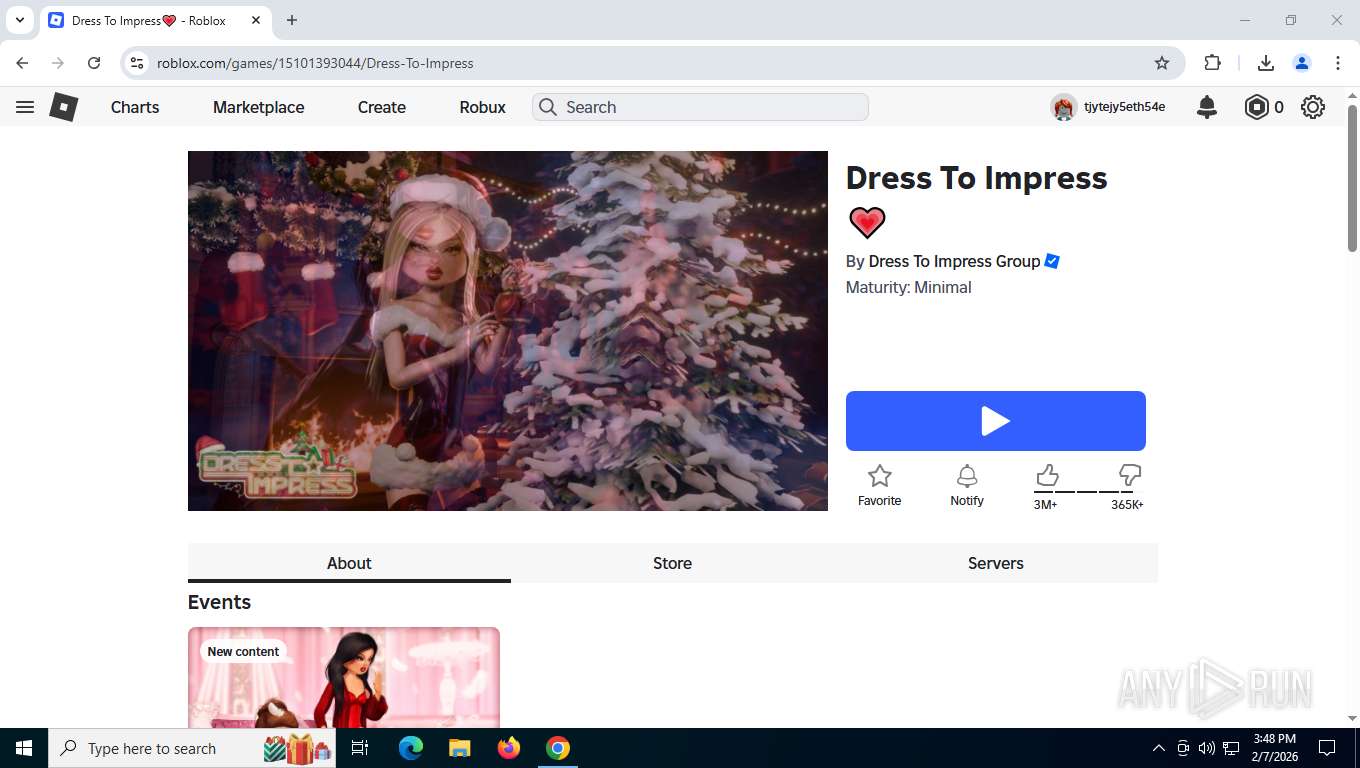Screen dimensions: 1360x768
Task: Open Robux in Roblox navigation
Action: pyautogui.click(x=482, y=107)
